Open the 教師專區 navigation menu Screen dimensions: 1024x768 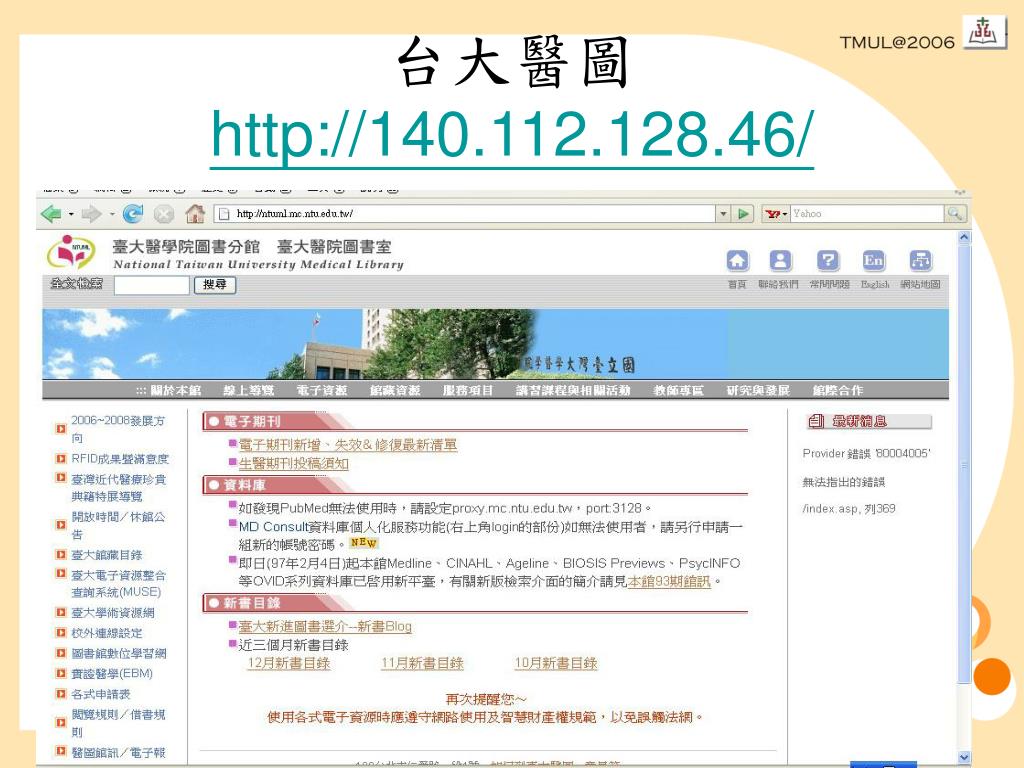pos(679,391)
